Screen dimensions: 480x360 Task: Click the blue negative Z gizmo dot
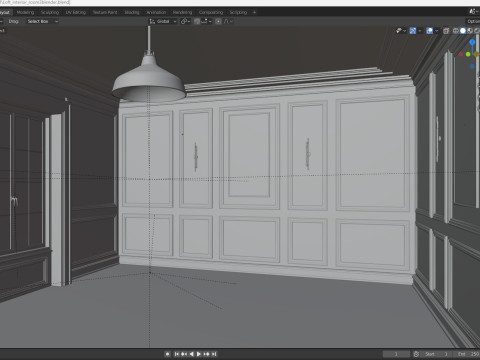click(472, 66)
